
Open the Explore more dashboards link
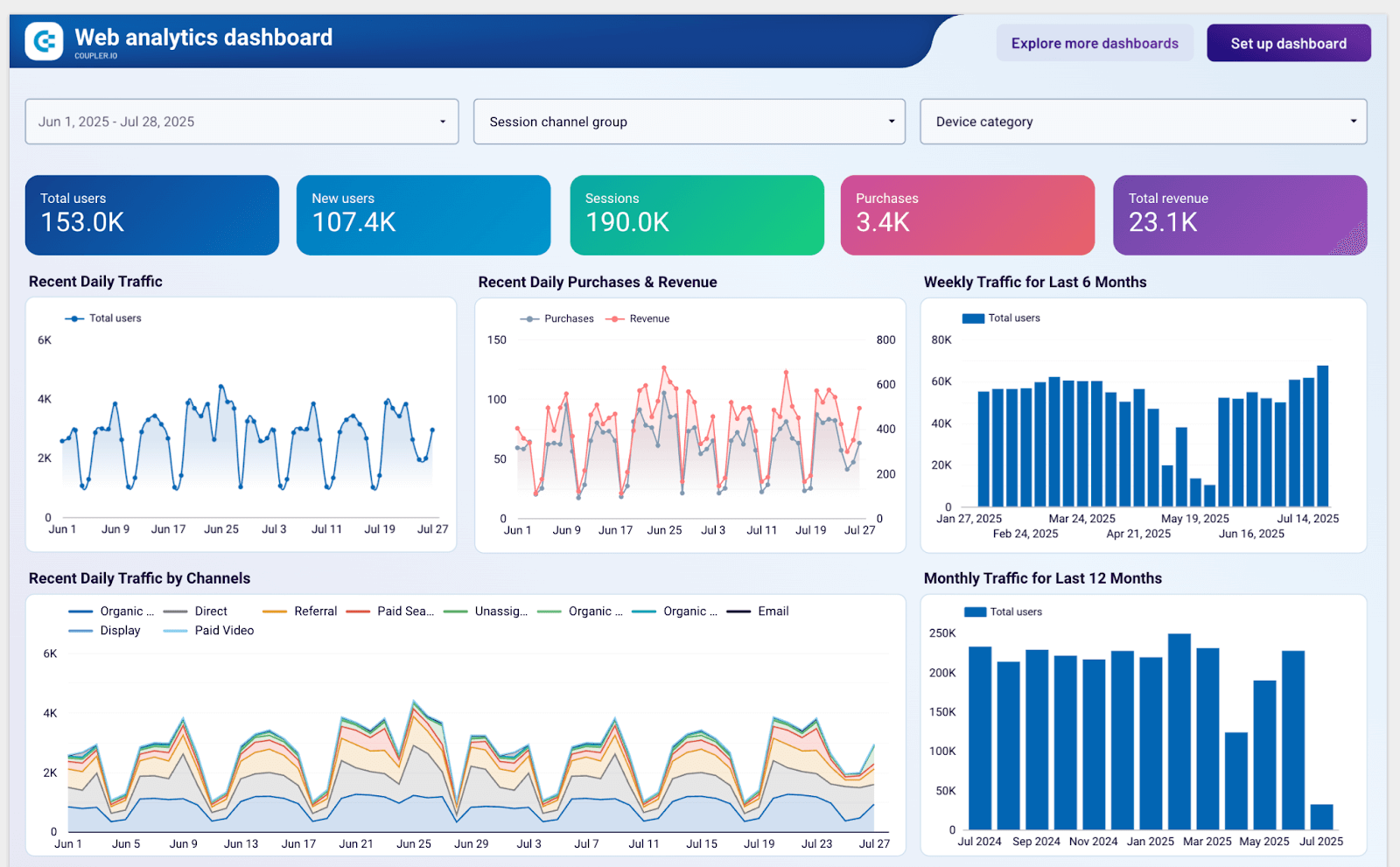(1094, 44)
